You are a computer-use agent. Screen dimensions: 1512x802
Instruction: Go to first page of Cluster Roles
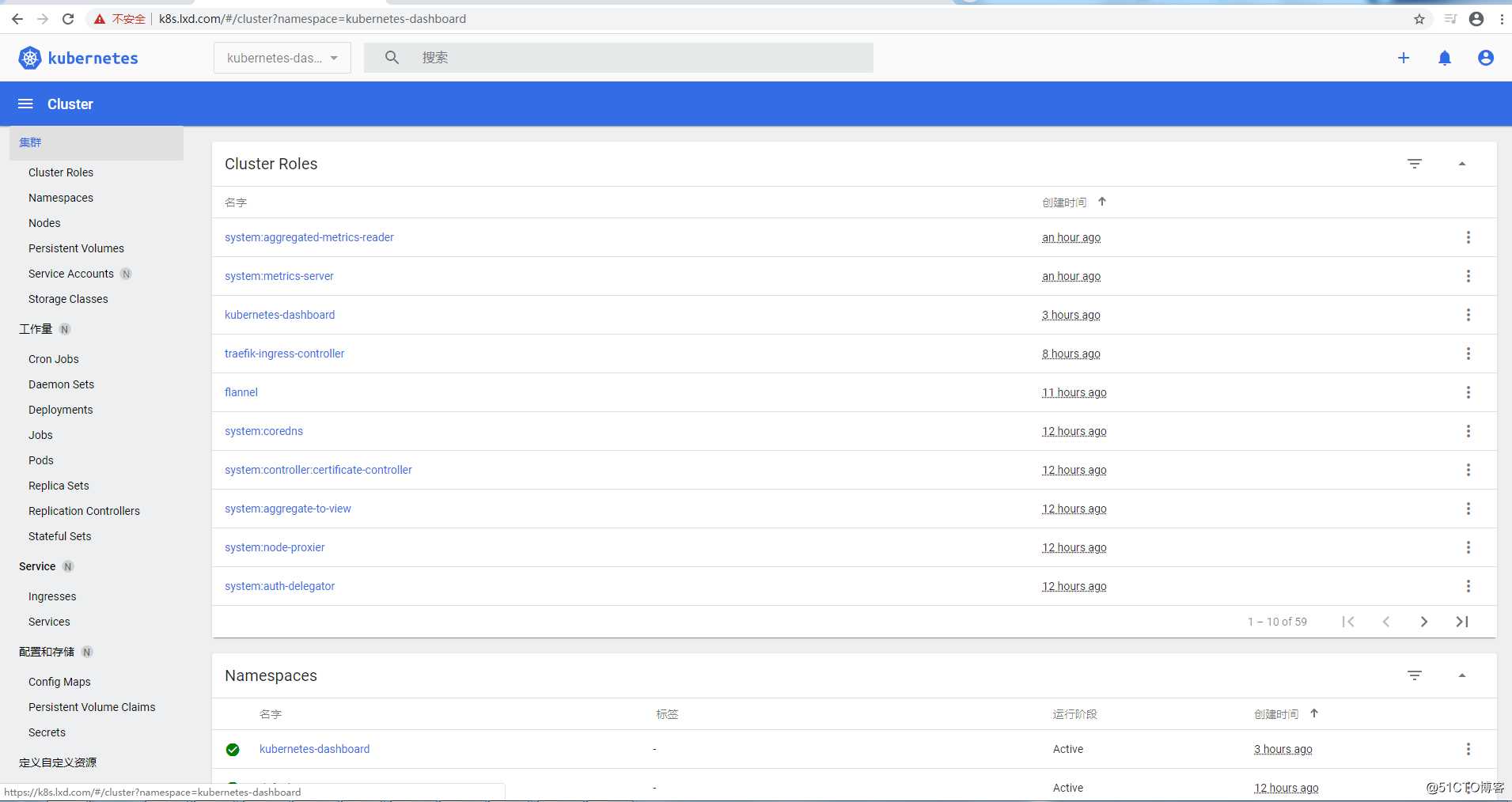pos(1348,622)
